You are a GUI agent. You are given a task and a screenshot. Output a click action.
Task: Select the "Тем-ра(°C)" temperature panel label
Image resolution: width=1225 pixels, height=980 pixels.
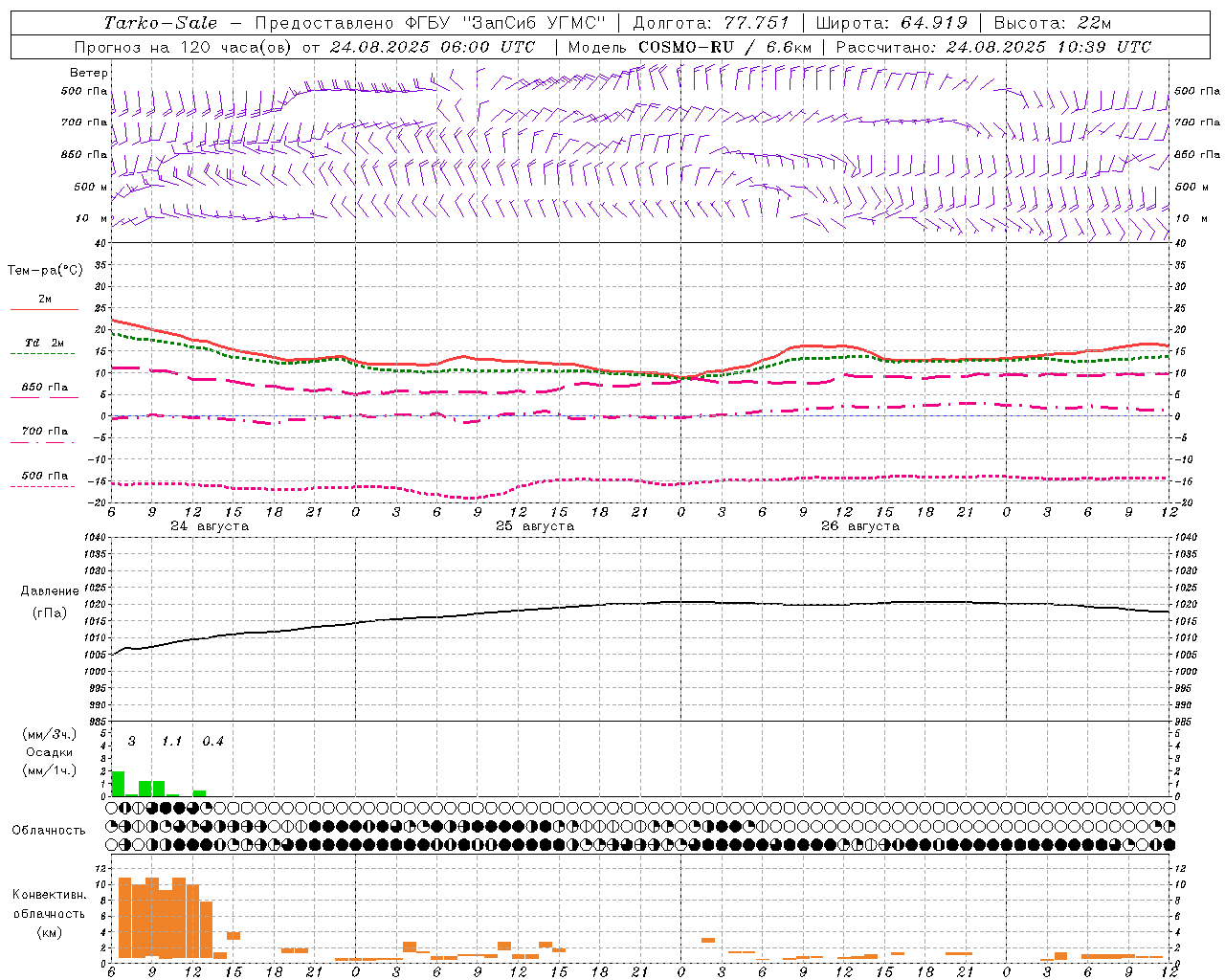(x=45, y=271)
